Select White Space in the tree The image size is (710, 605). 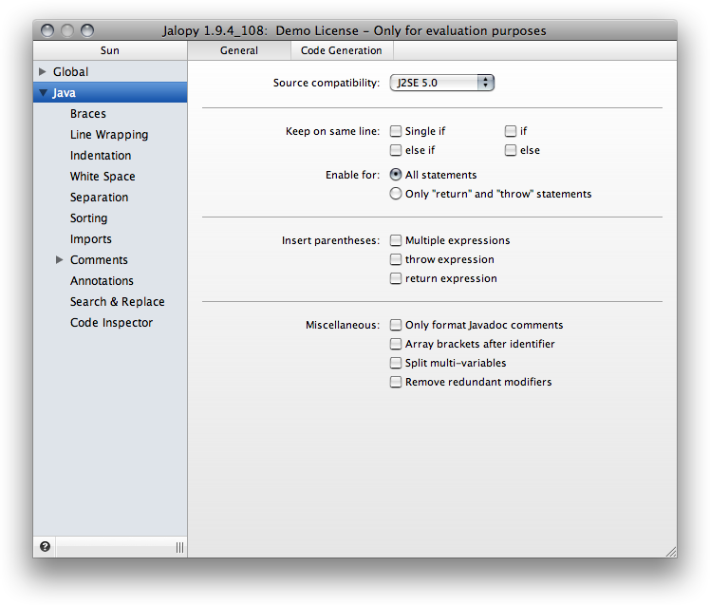click(102, 177)
